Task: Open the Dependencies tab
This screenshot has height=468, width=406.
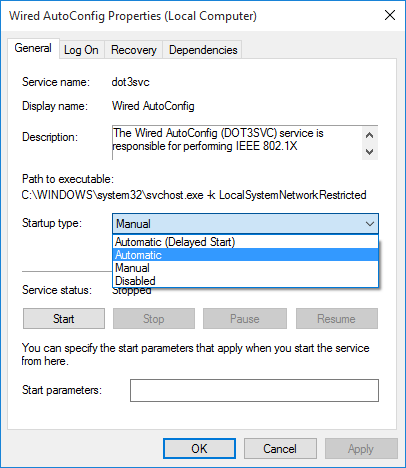Action: coord(203,50)
